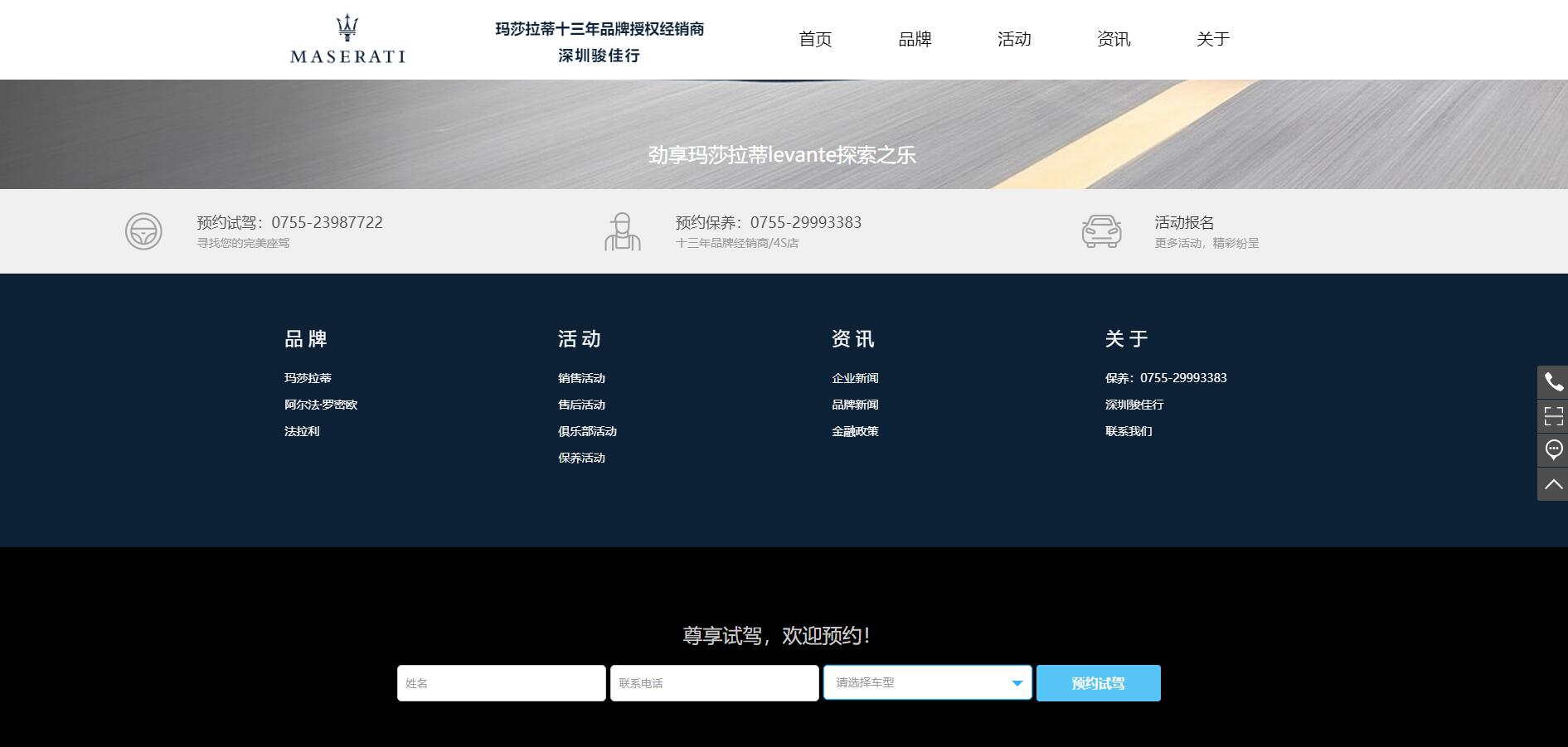
Task: Click the Maserati trident logo
Action: pos(347,39)
